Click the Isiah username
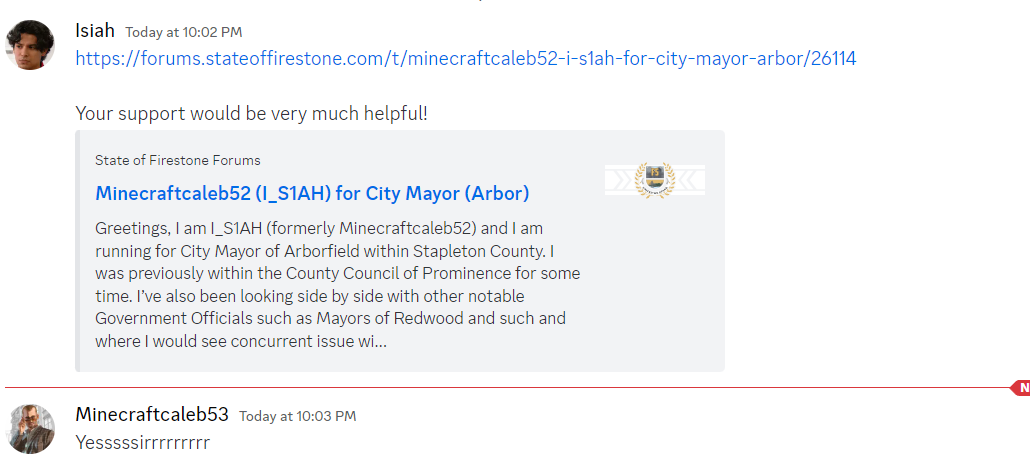 coord(95,30)
